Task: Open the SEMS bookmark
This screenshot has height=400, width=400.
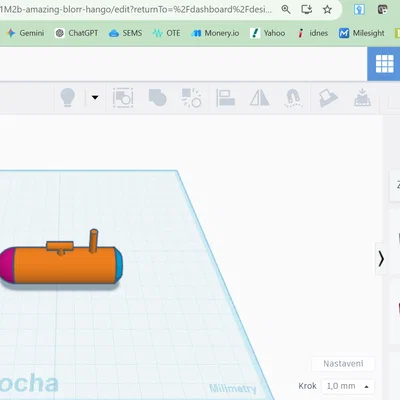Action: (x=125, y=33)
